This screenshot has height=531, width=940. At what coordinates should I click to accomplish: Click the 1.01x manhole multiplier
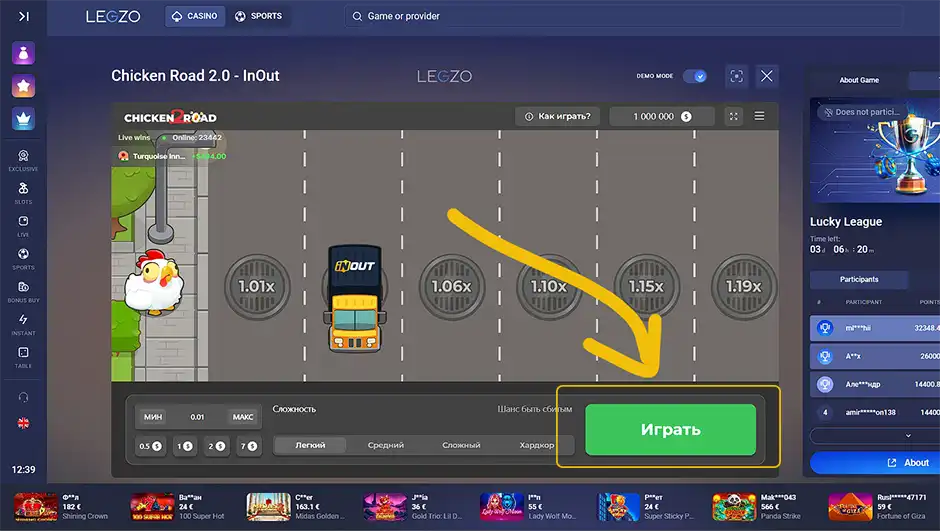click(x=257, y=286)
